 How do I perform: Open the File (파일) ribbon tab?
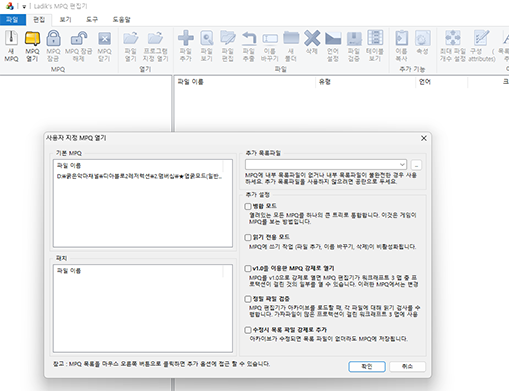[x=13, y=20]
